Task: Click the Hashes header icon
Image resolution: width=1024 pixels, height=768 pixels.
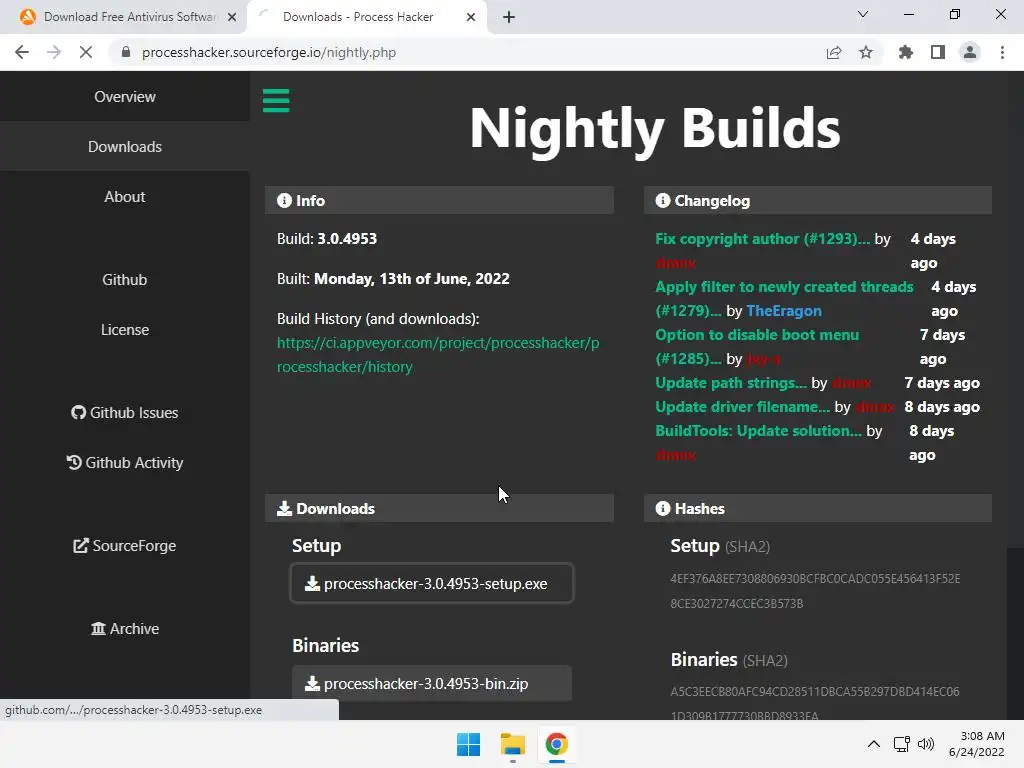Action: [x=663, y=509]
